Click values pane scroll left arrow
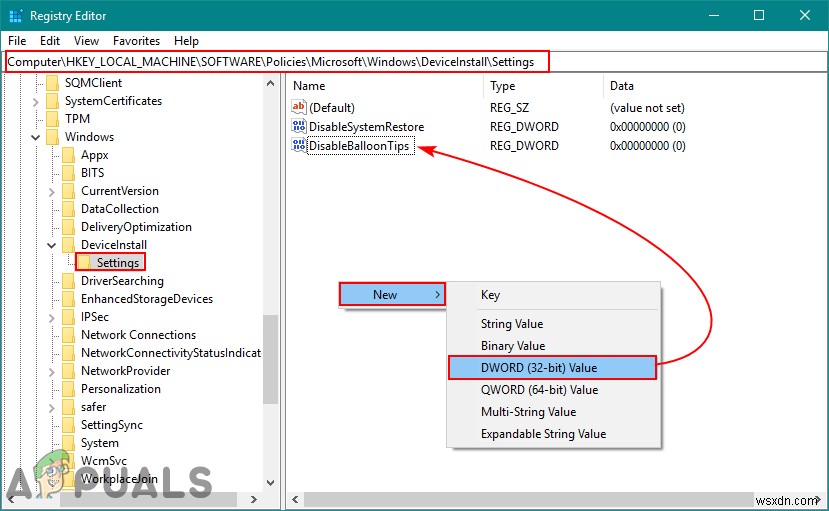Image resolution: width=829 pixels, height=511 pixels. [x=295, y=499]
